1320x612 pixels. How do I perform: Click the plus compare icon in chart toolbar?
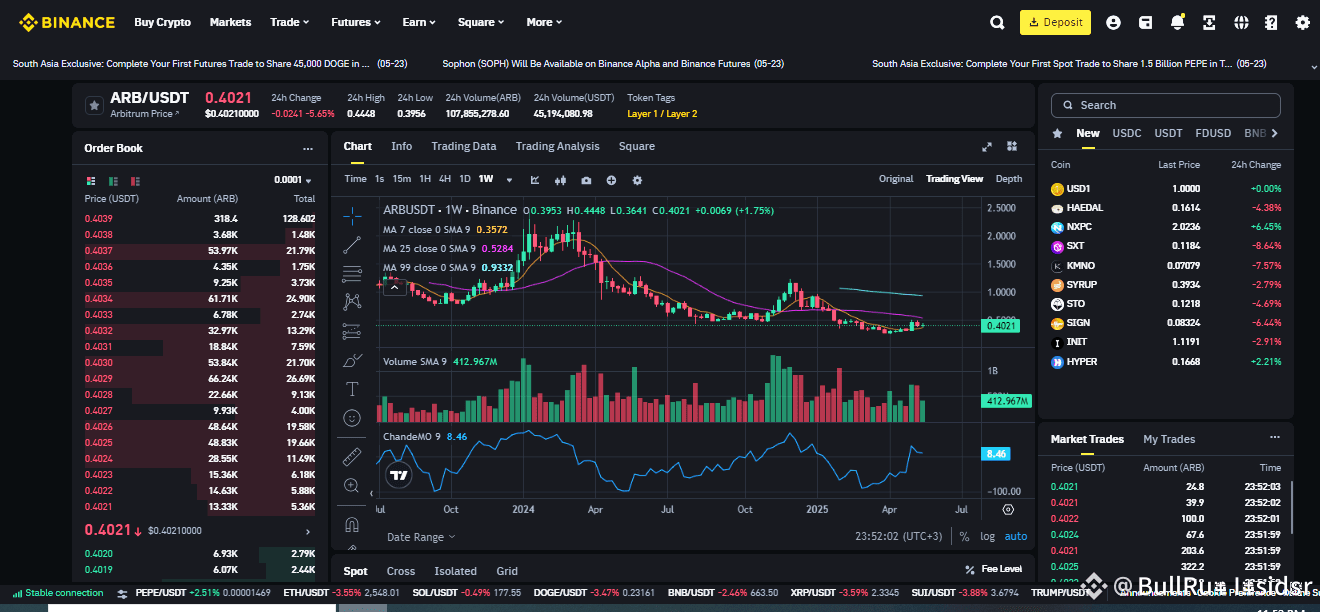pos(611,180)
